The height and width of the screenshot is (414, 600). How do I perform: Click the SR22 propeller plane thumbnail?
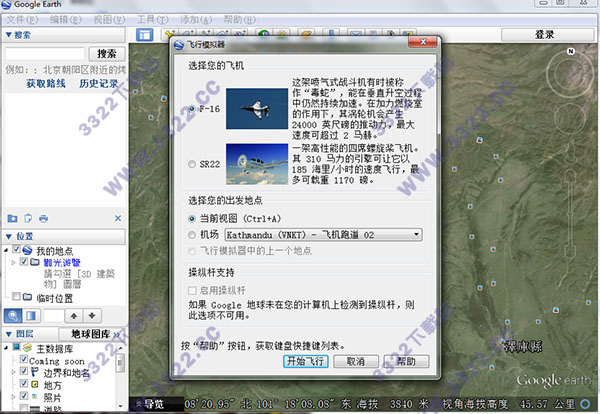coord(257,164)
